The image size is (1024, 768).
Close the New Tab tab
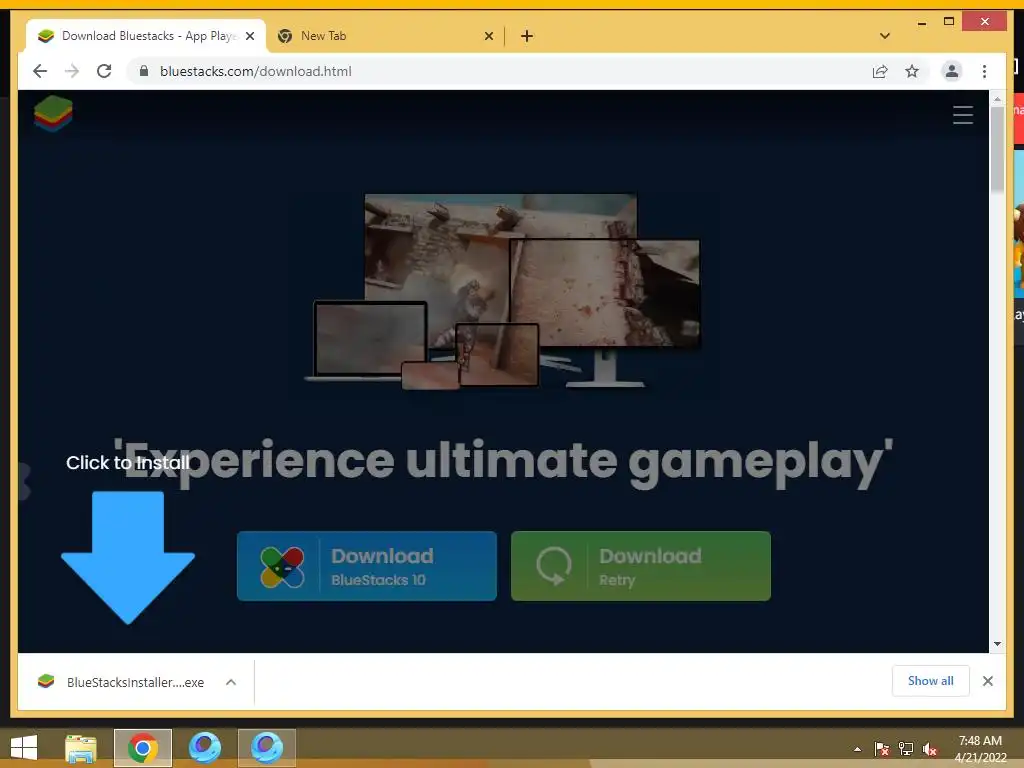coord(488,36)
